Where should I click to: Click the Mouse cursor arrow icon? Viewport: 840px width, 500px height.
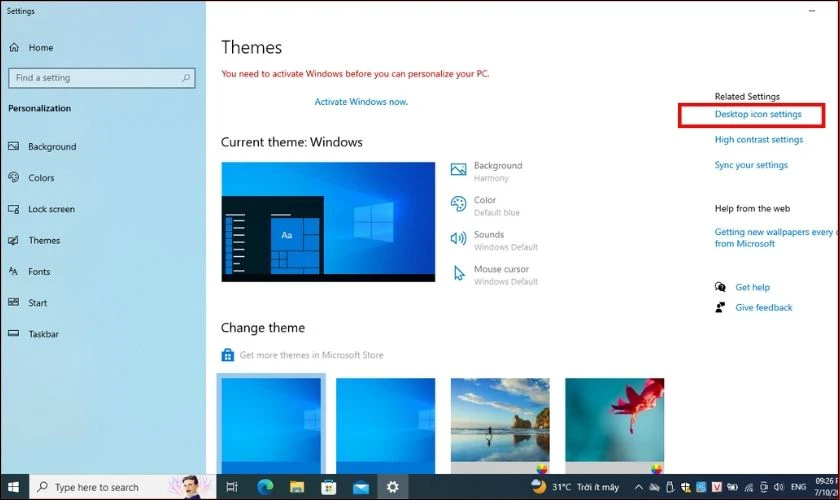(459, 273)
